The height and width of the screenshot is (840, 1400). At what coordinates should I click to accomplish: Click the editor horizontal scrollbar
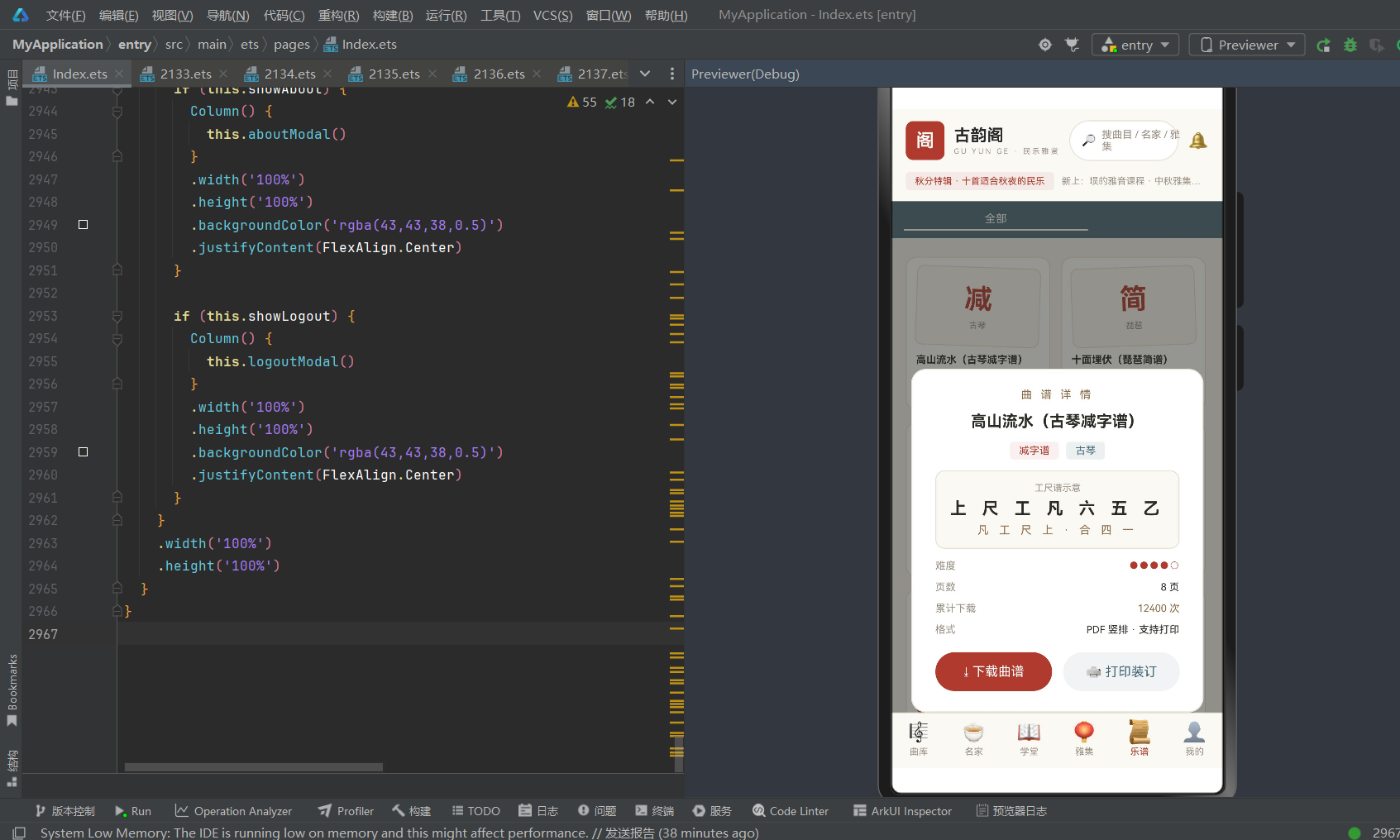click(254, 766)
